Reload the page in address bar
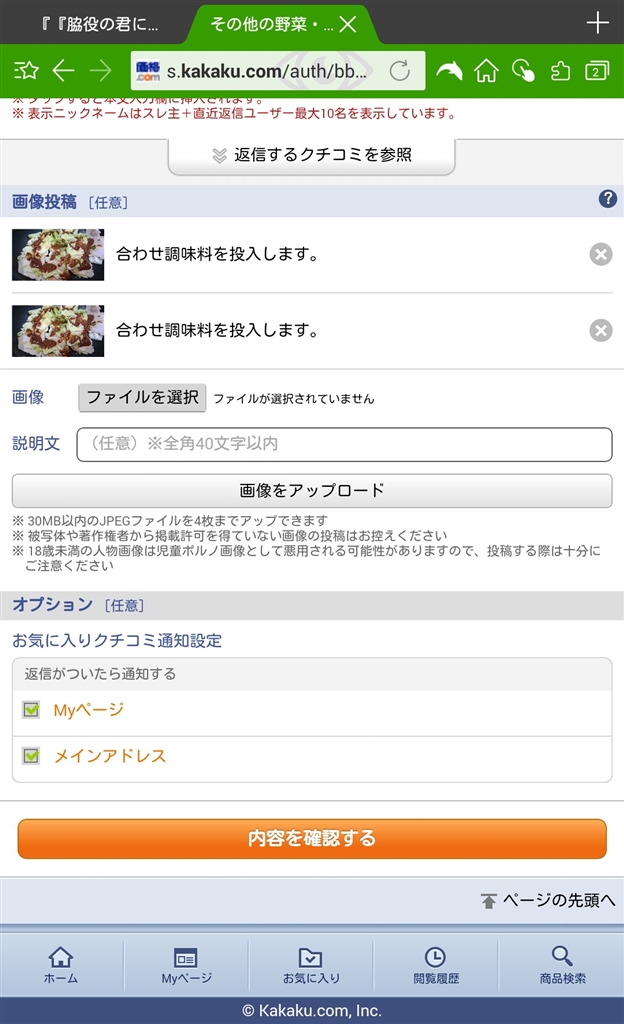 [399, 70]
